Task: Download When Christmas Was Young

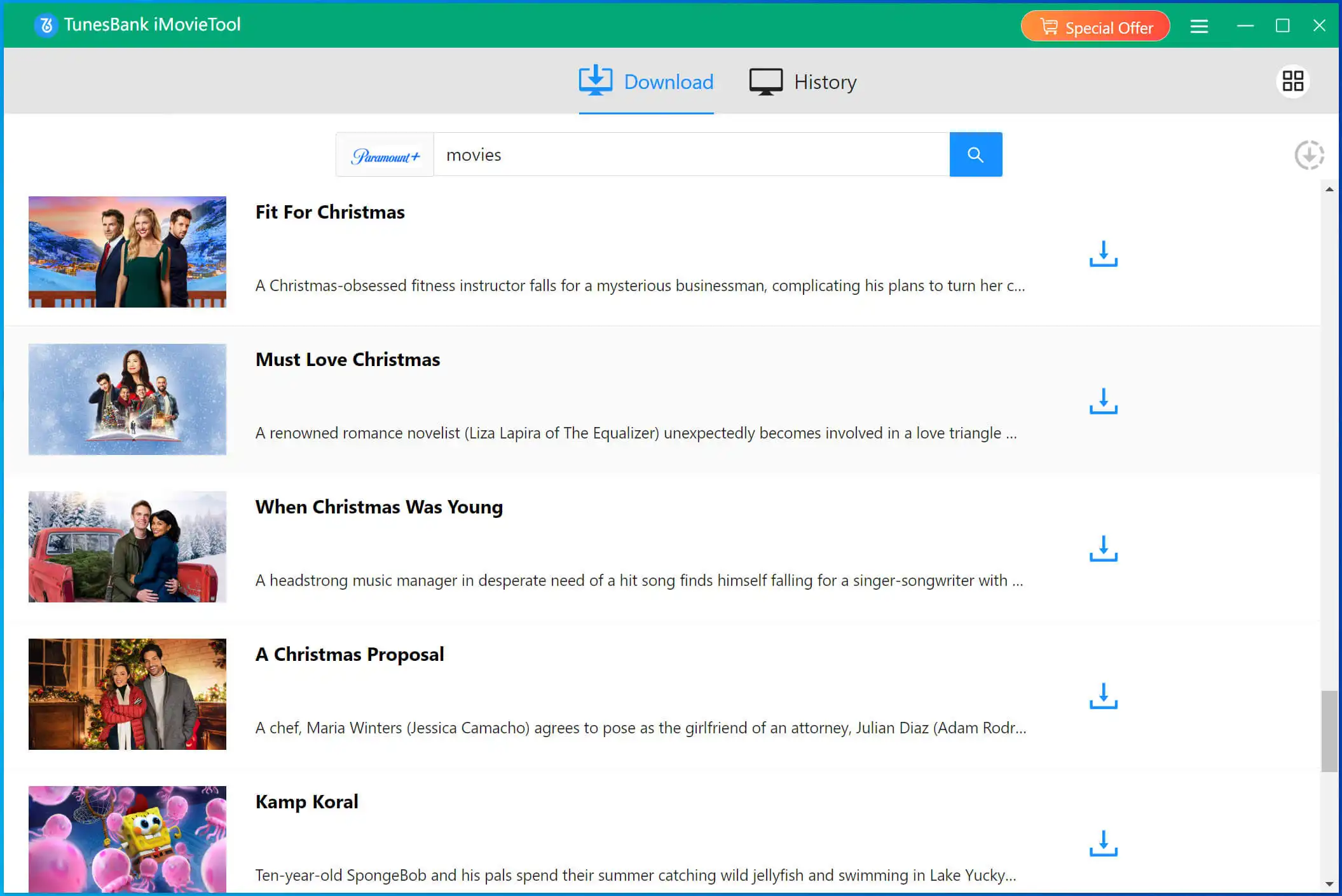Action: 1103,548
